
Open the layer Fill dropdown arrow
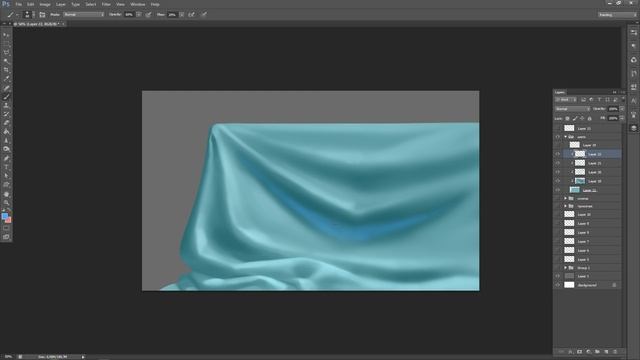point(622,118)
